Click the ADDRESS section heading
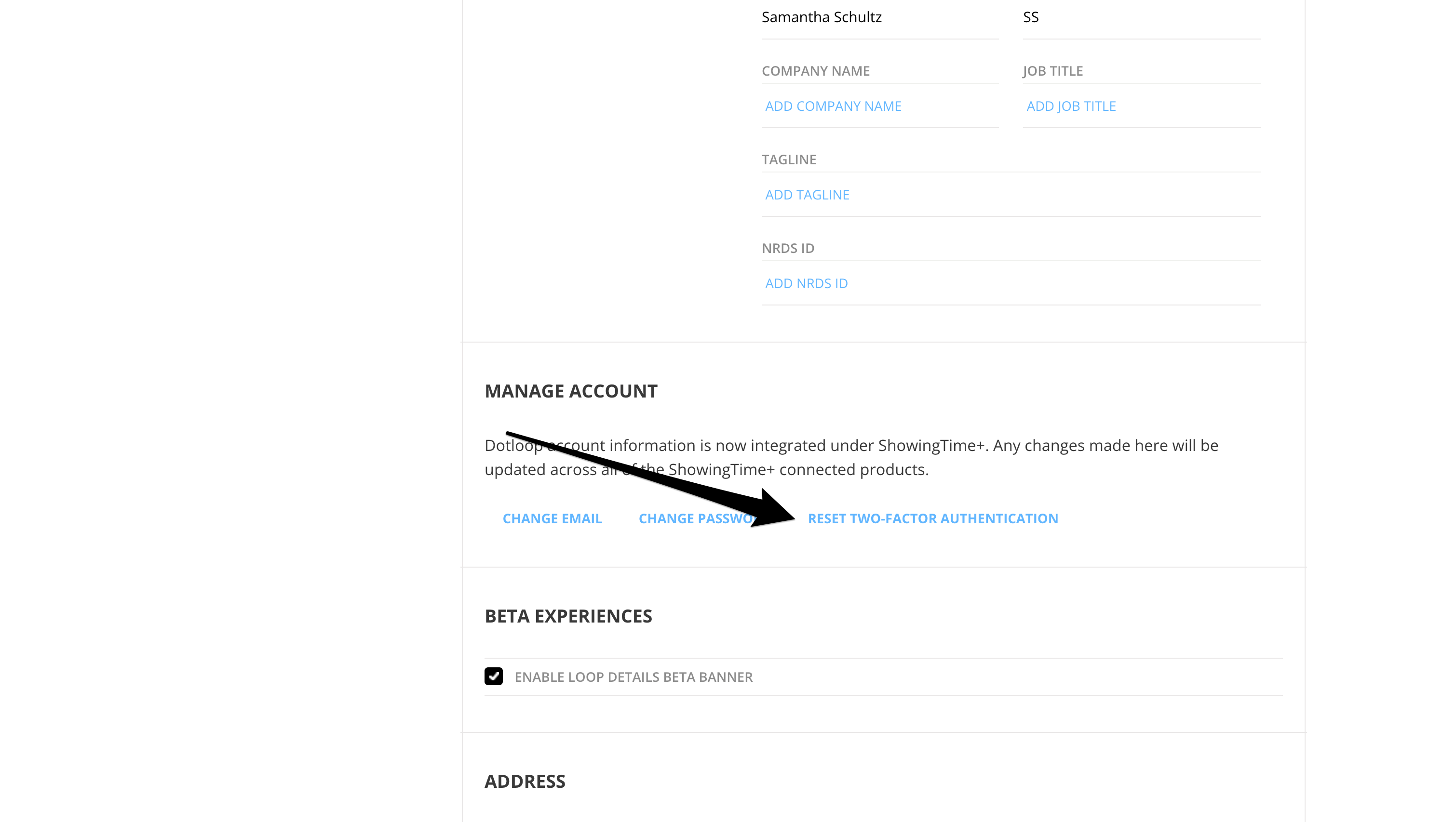The height and width of the screenshot is (822, 1456). coord(525,781)
